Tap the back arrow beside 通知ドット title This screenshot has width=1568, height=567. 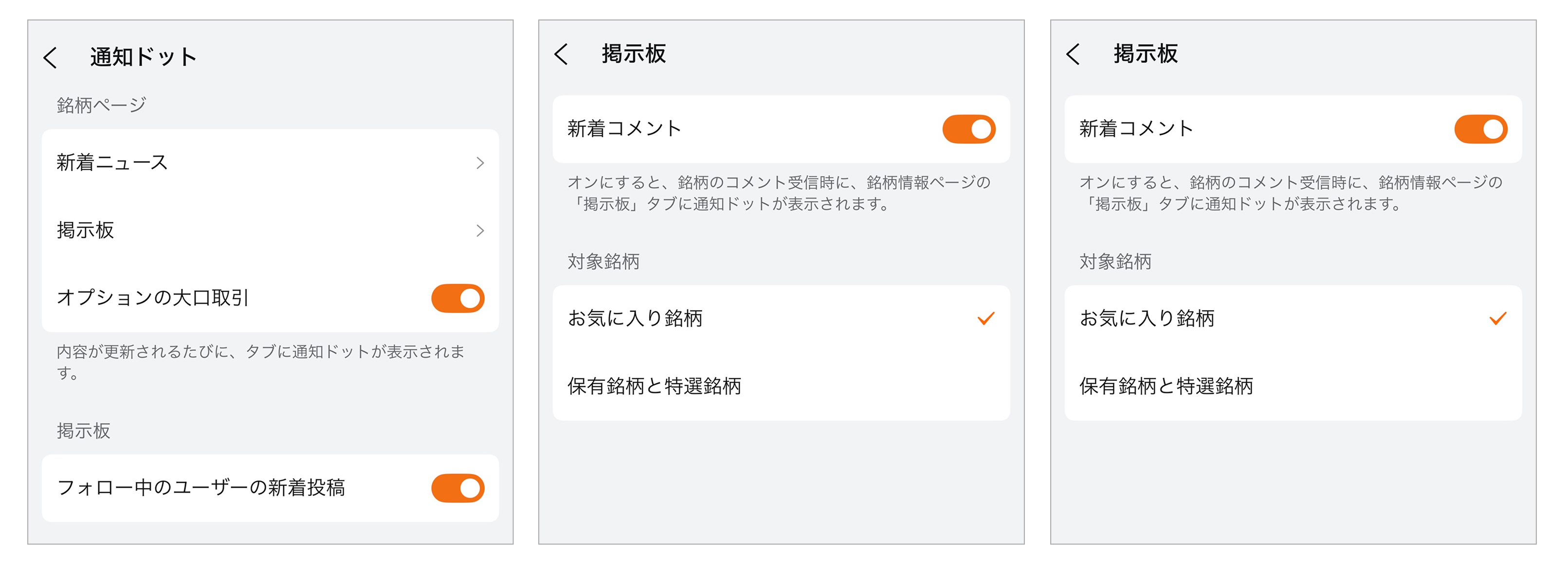pos(51,58)
